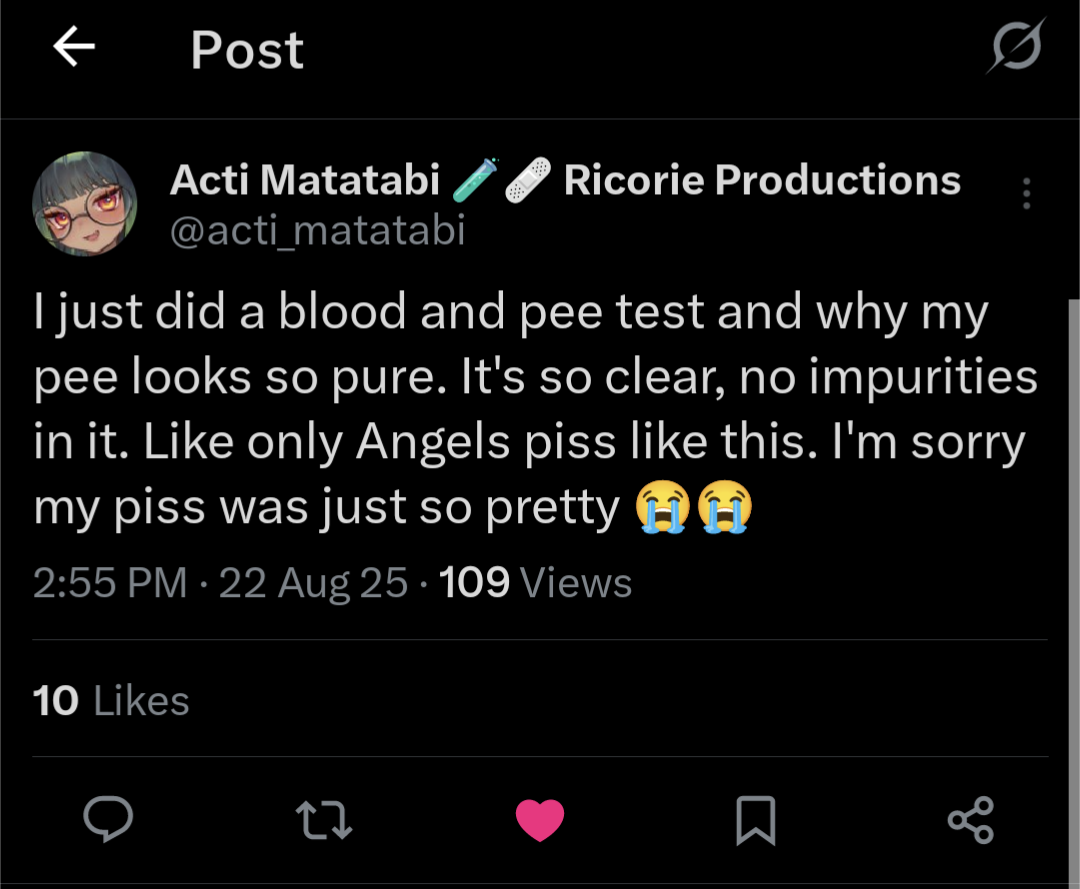Open the three-dot post options menu
Image resolution: width=1080 pixels, height=889 pixels.
(1026, 193)
